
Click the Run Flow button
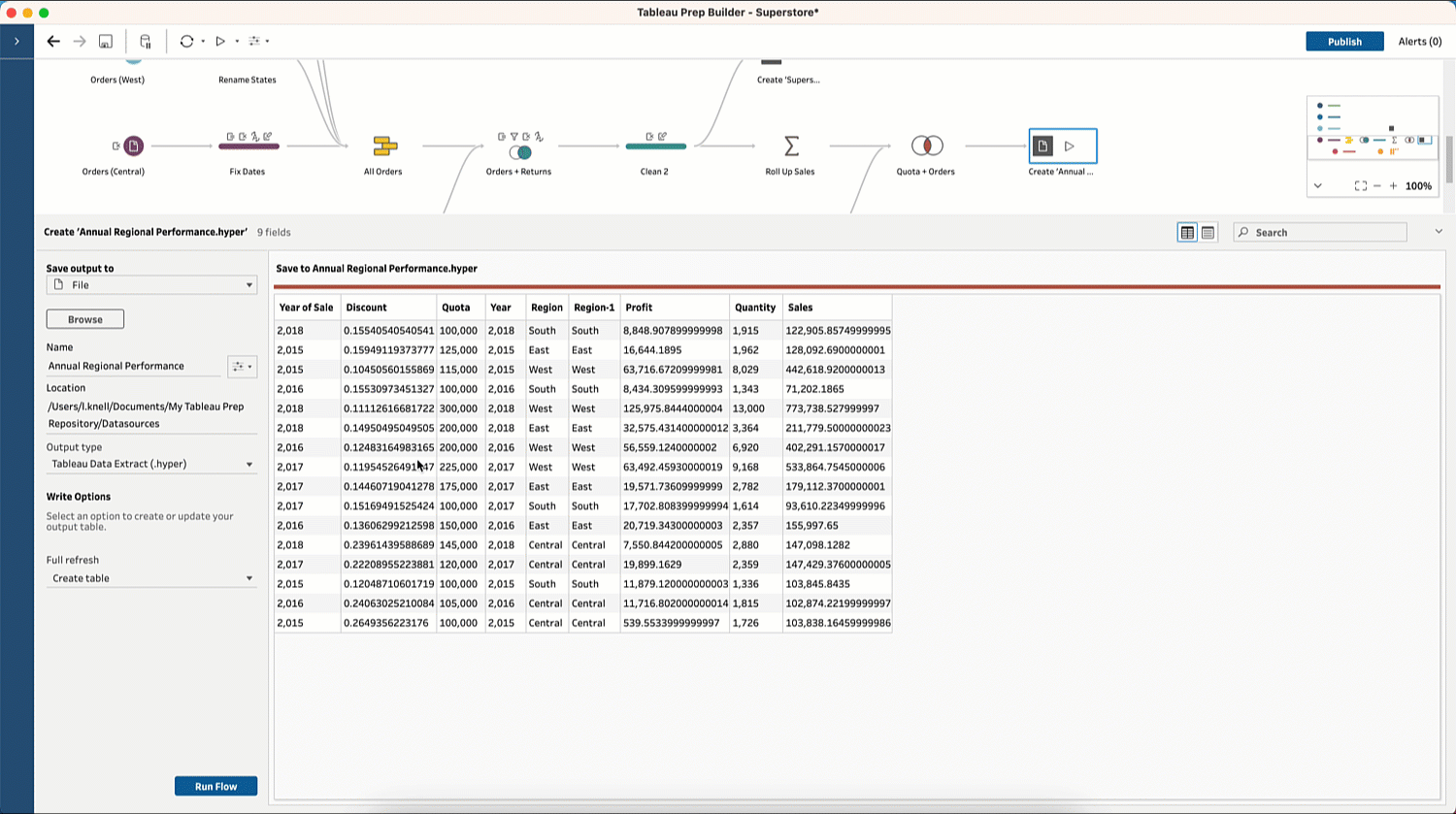pyautogui.click(x=215, y=787)
